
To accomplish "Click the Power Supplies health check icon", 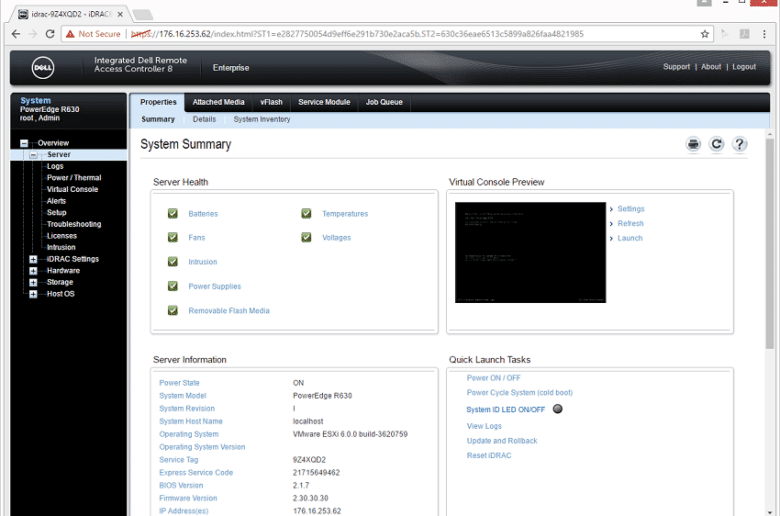I will tap(173, 286).
